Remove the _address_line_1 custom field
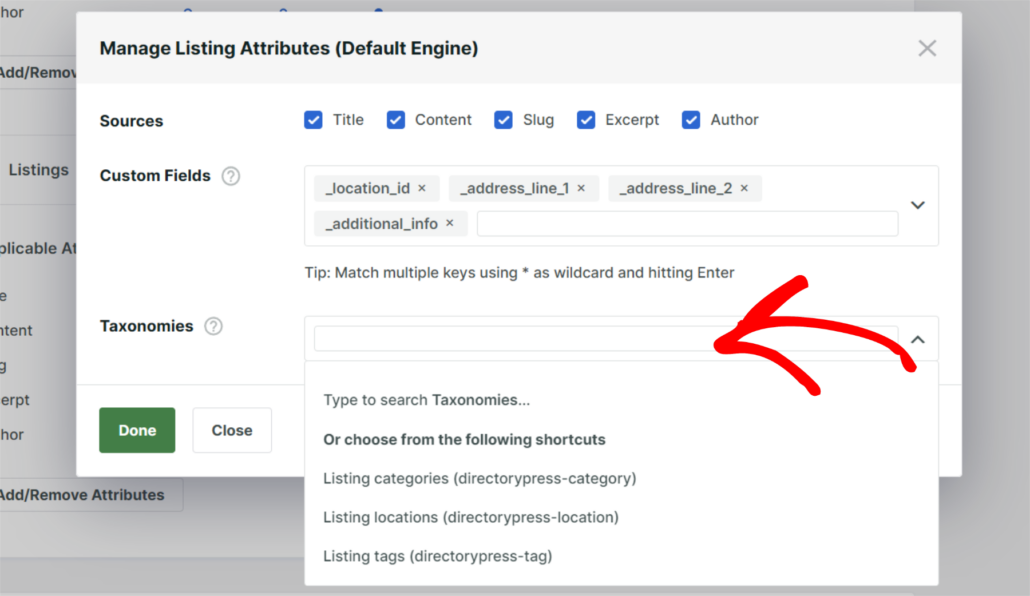This screenshot has width=1030, height=596. click(581, 188)
